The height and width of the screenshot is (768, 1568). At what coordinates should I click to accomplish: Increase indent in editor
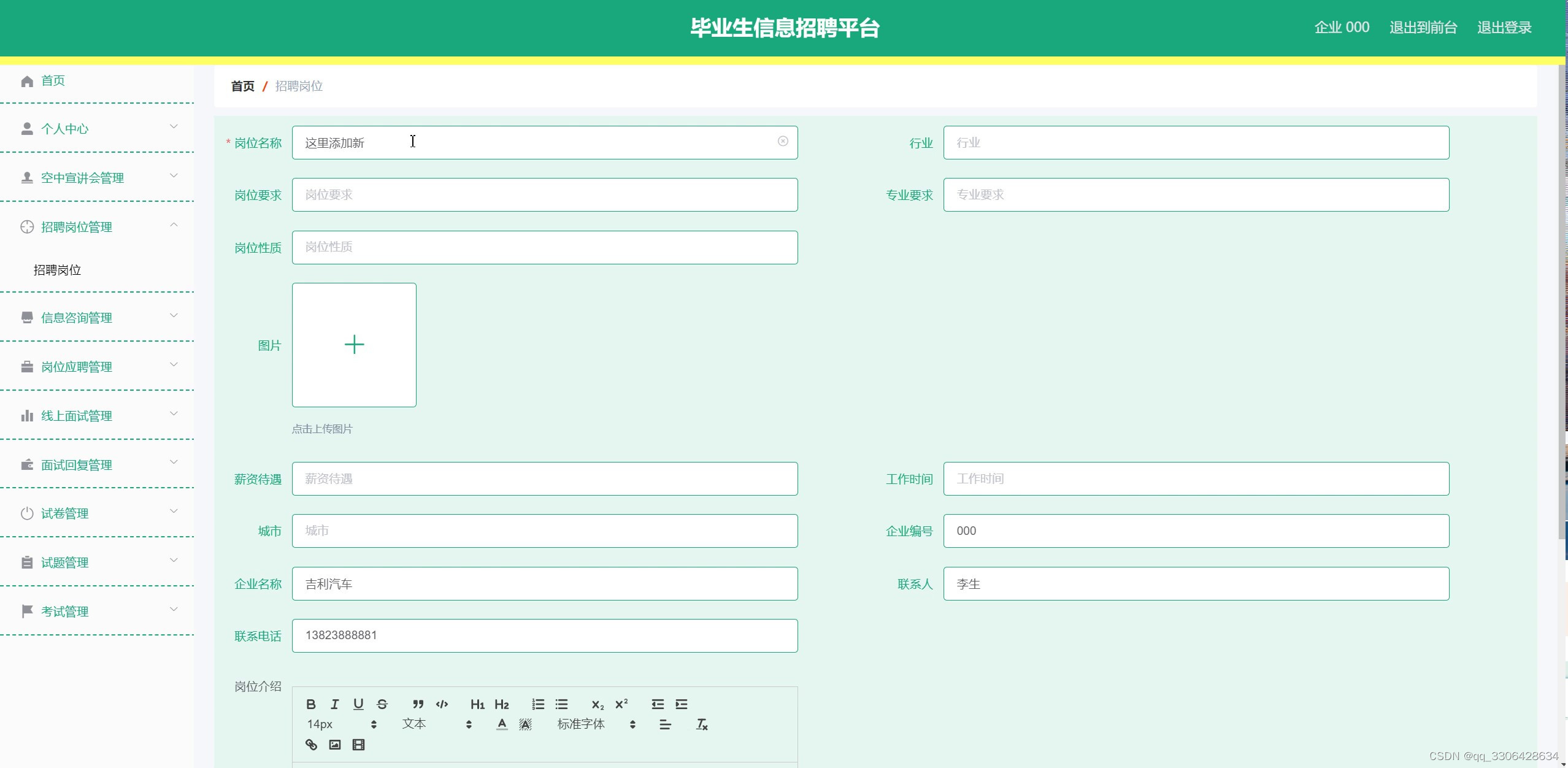pyautogui.click(x=682, y=704)
